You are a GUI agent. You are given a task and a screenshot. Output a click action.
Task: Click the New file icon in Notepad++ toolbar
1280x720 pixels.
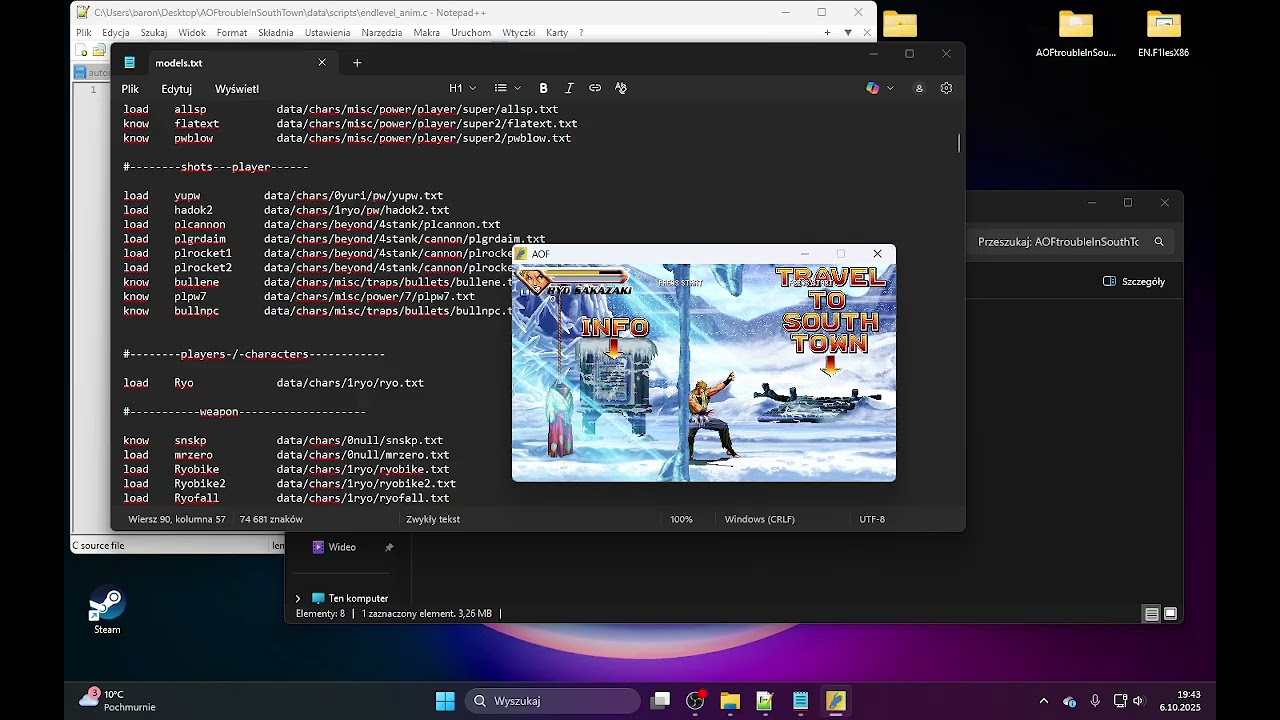83,51
